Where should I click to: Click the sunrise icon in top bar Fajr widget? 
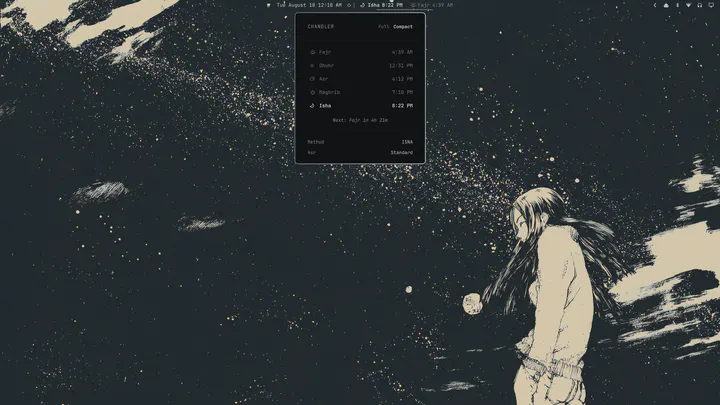click(413, 5)
